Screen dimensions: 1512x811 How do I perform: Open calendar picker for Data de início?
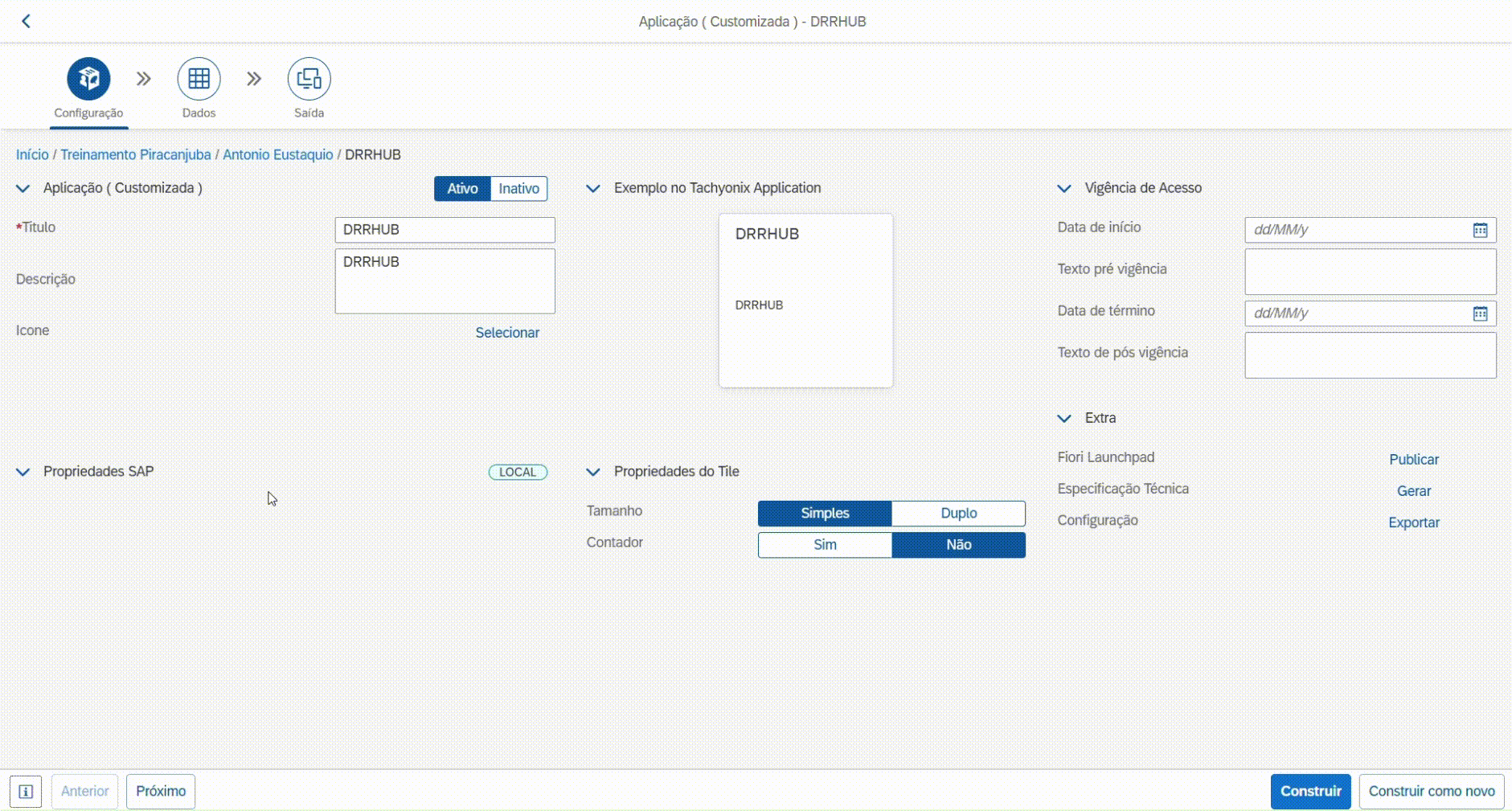[1480, 230]
